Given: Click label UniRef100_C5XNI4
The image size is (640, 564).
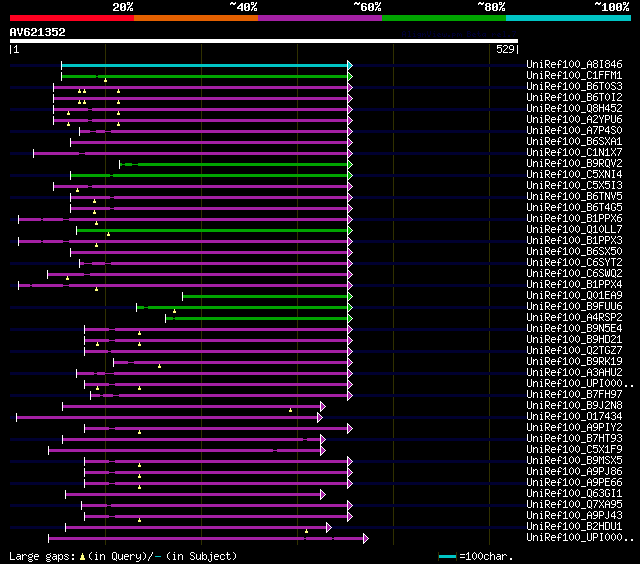Looking at the screenshot, I should (574, 175).
